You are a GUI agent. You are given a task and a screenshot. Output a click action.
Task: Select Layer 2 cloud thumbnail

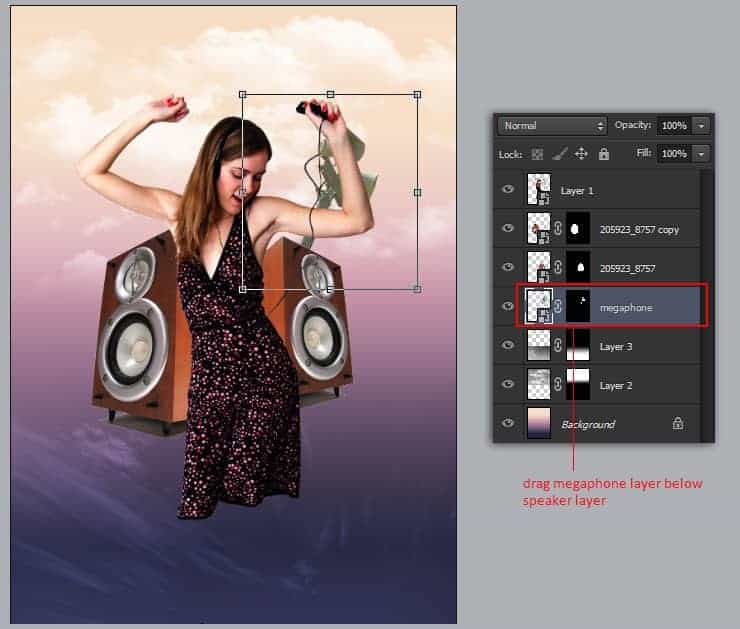coord(538,384)
